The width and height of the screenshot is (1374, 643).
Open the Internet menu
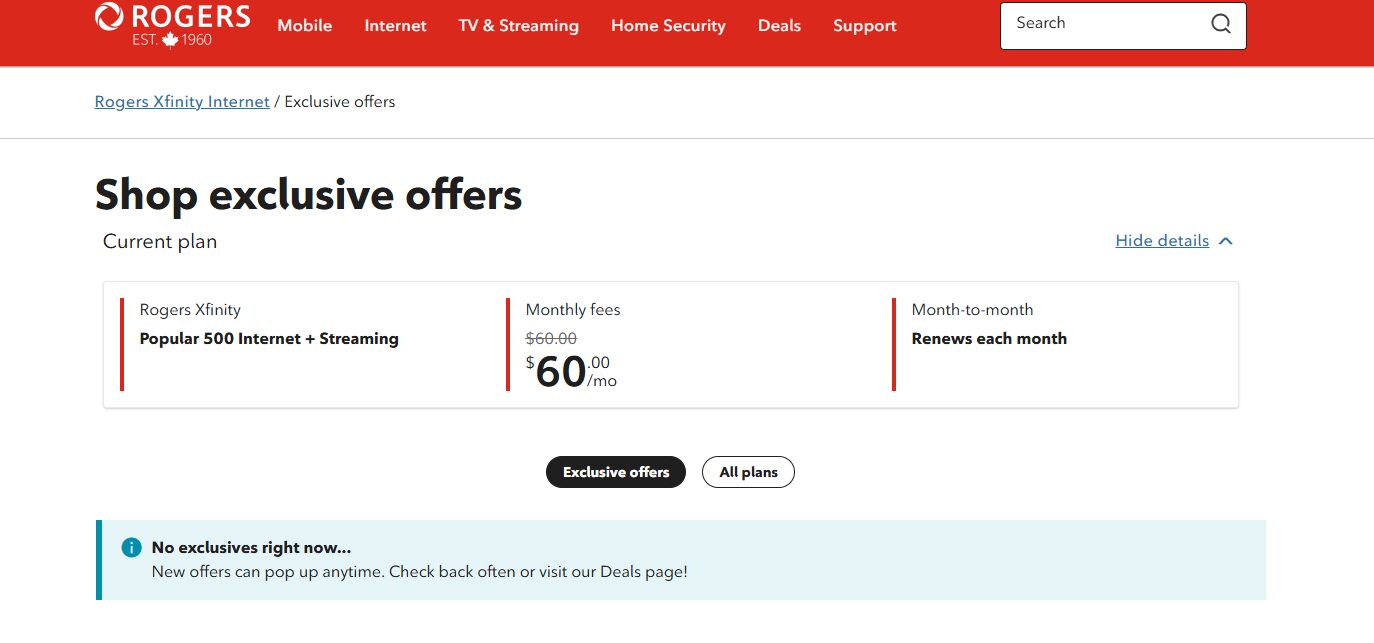click(x=395, y=26)
